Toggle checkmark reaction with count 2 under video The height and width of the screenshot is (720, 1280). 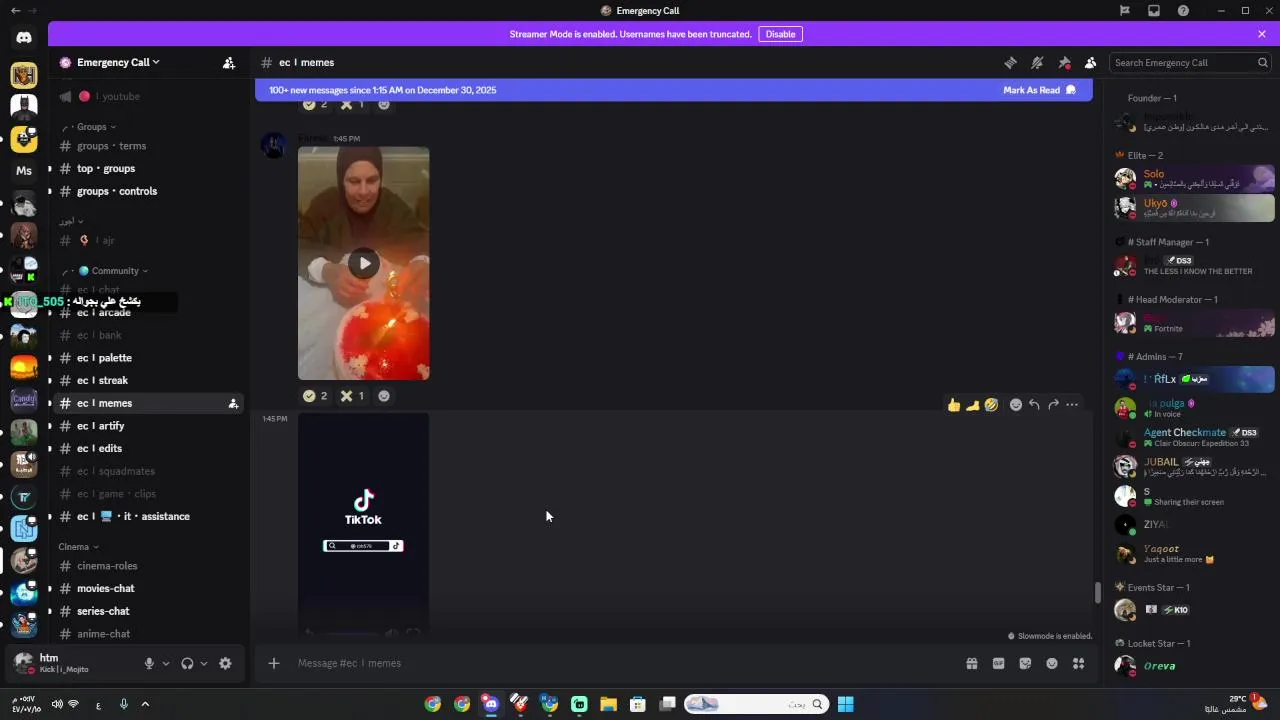tap(315, 396)
